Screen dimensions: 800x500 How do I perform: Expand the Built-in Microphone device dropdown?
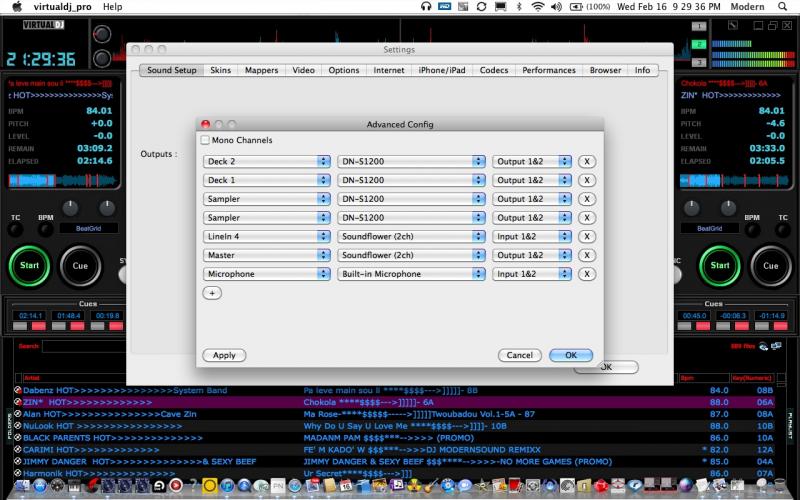[x=410, y=274]
